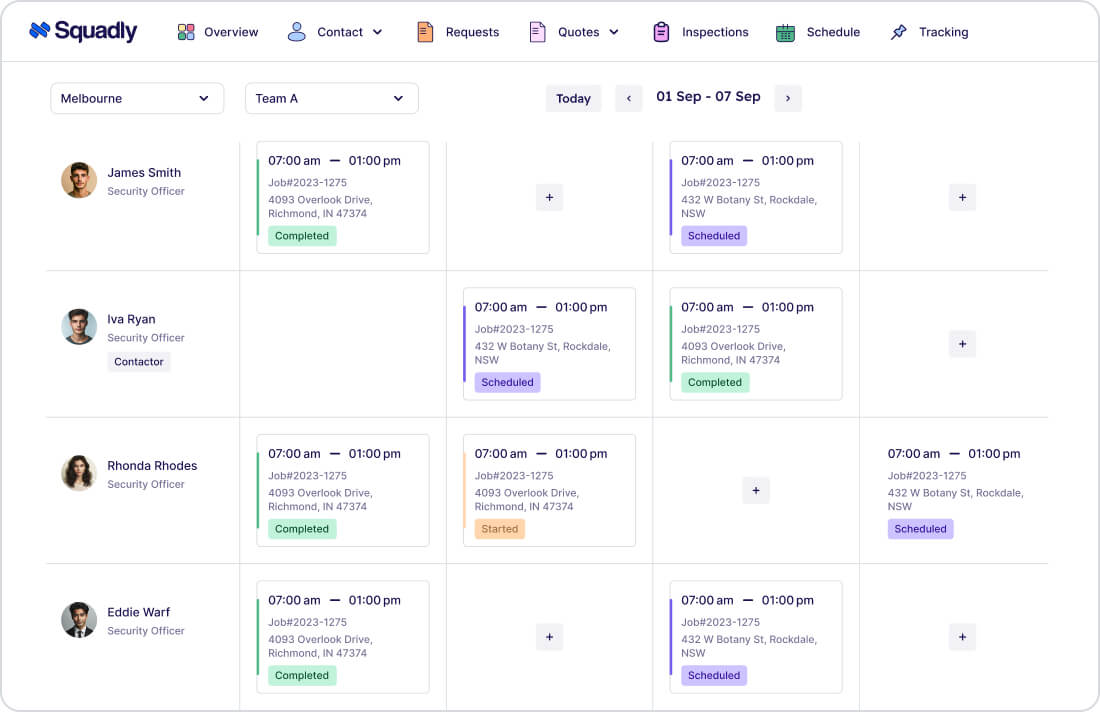Add shift for Iva Ryan in fourth day column

point(962,344)
